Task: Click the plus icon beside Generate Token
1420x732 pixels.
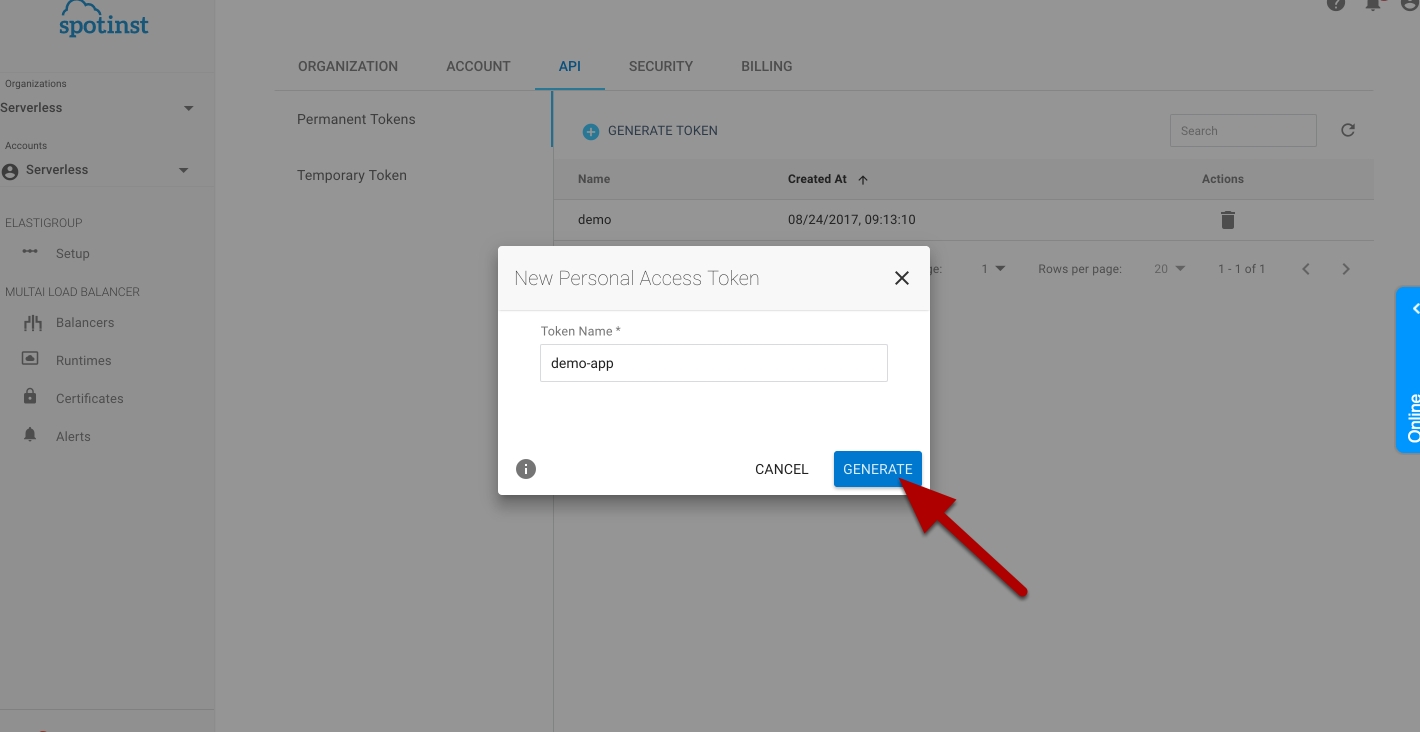Action: coord(591,131)
